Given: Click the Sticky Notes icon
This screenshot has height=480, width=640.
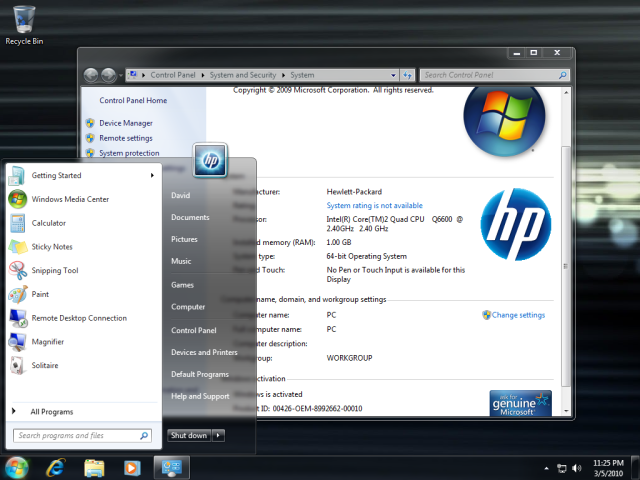Looking at the screenshot, I should 18,247.
